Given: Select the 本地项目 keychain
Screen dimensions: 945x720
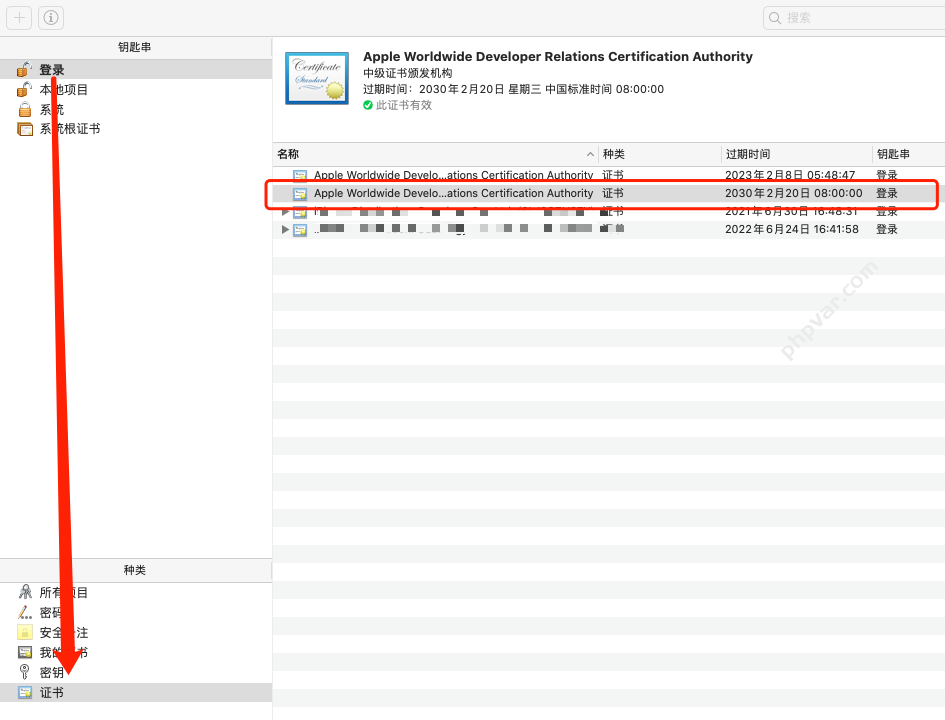Looking at the screenshot, I should [136, 90].
